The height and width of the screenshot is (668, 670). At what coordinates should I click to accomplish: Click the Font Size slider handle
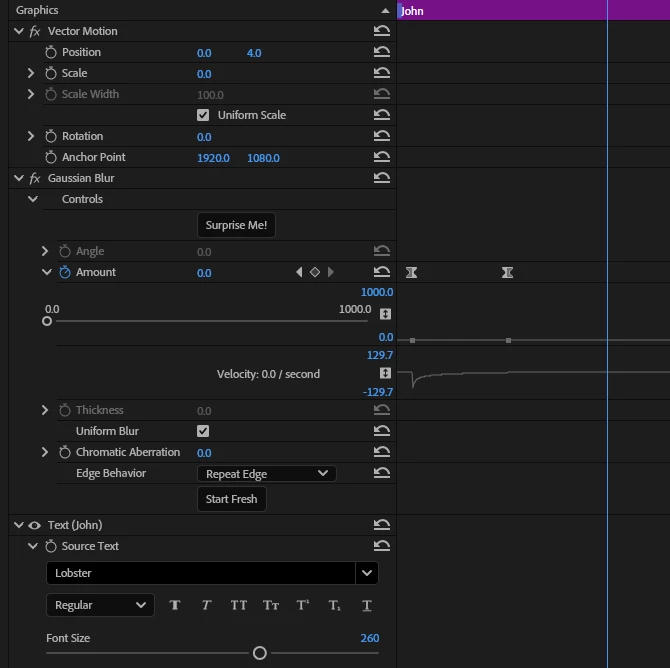coord(260,653)
